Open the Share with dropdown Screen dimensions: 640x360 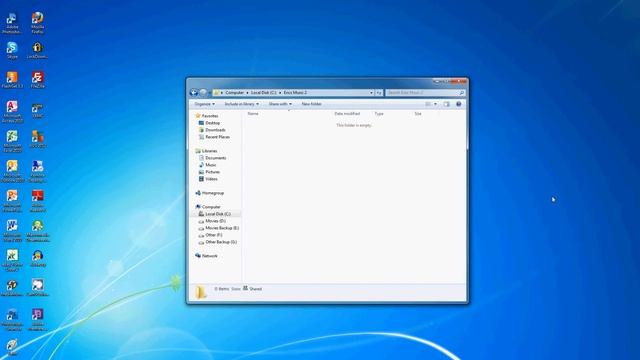point(280,104)
